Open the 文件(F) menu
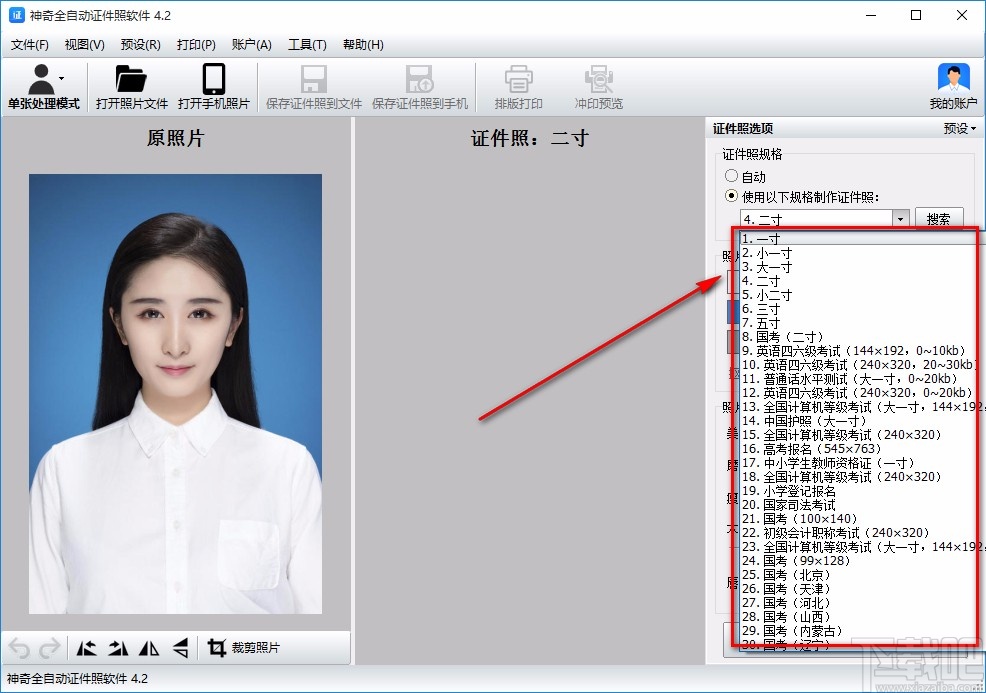 pos(29,44)
